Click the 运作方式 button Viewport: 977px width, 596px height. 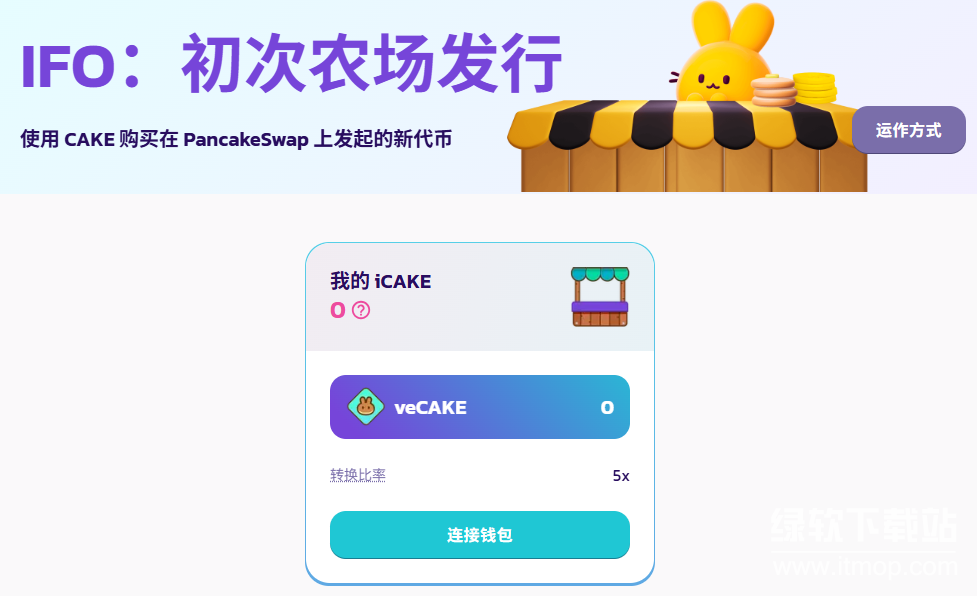click(x=908, y=130)
